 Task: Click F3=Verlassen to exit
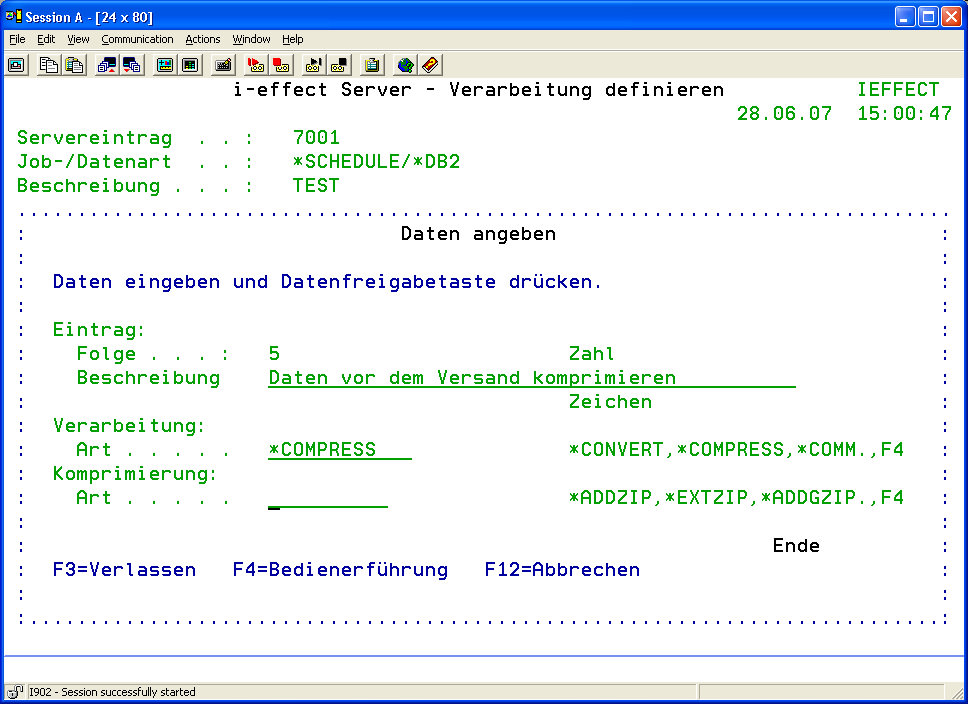pos(124,570)
